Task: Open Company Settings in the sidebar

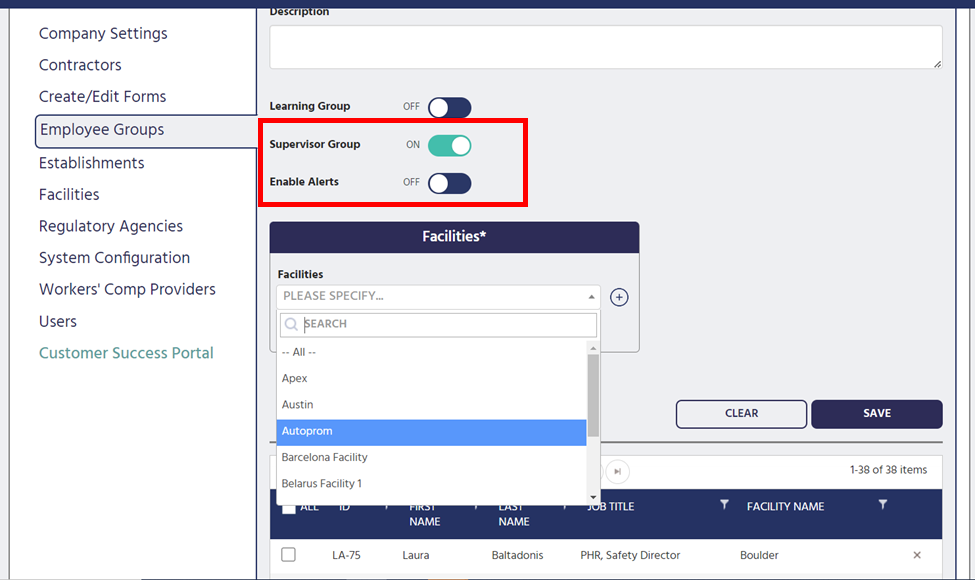Action: click(103, 33)
